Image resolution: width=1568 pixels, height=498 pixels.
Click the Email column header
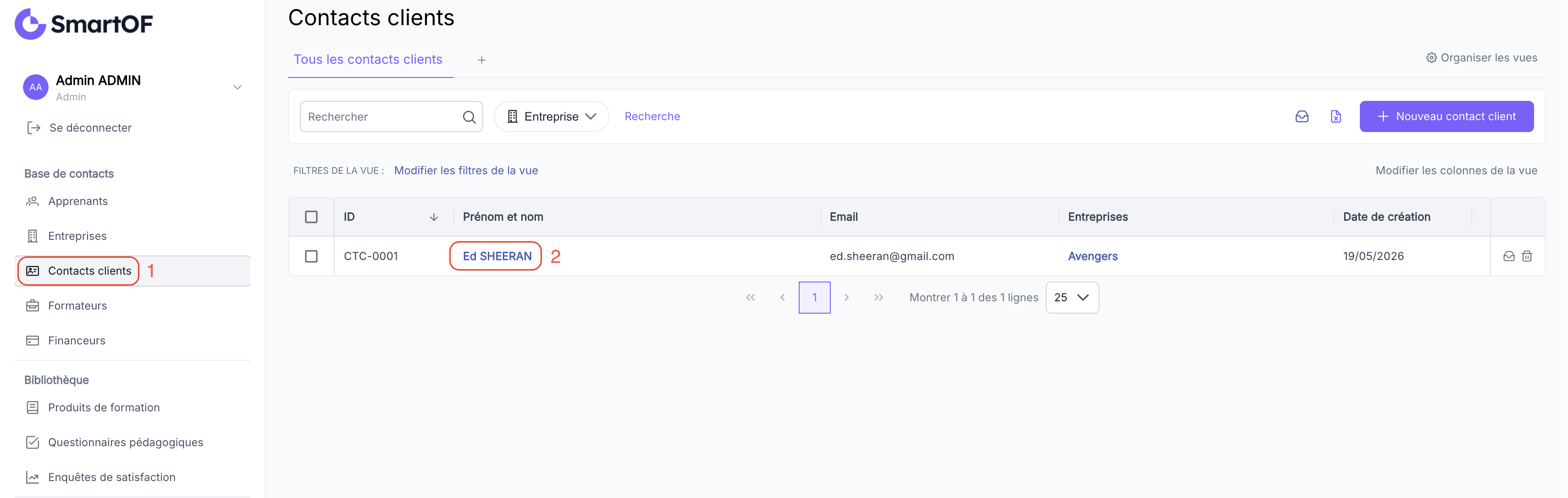point(843,217)
